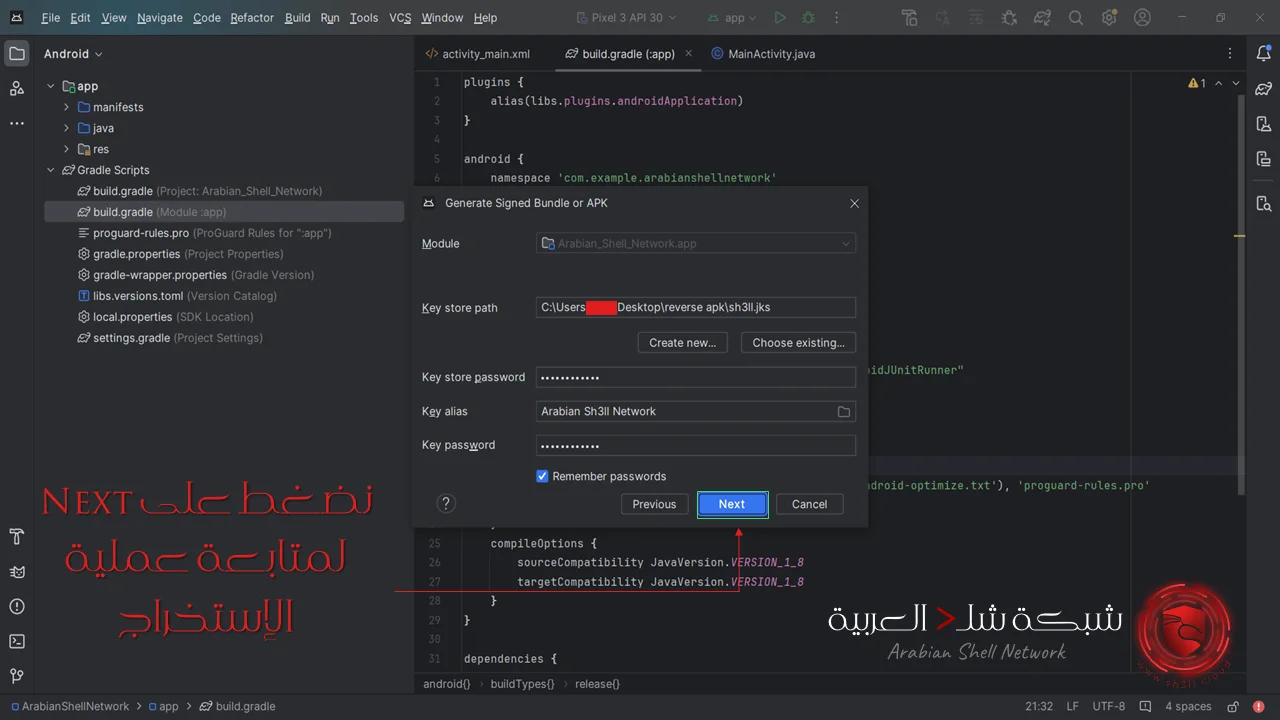The width and height of the screenshot is (1280, 720).
Task: Sync project with Gradle files
Action: coord(1043,18)
